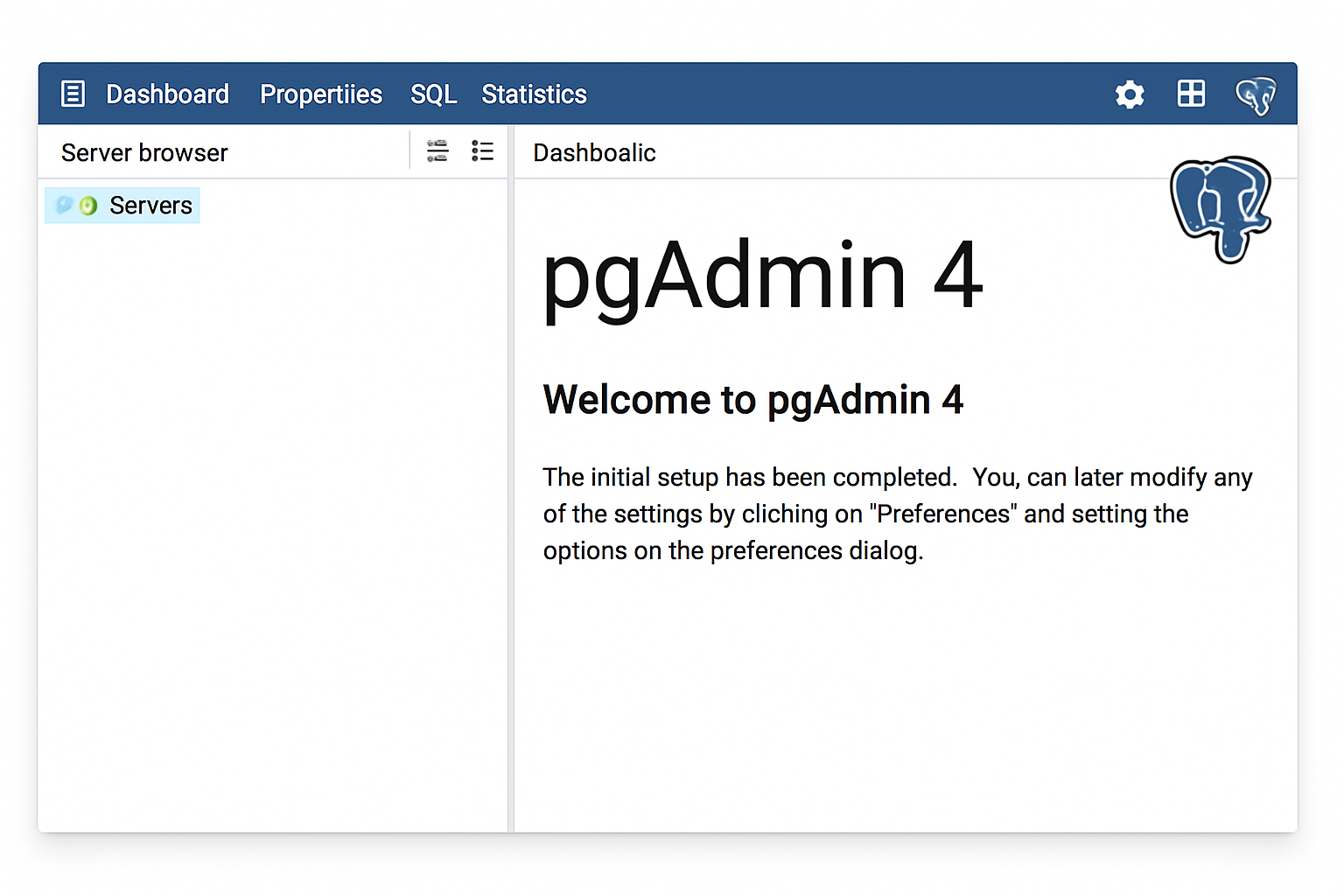Screen dimensions: 1344x896
Task: Open settings with the gear icon
Action: click(1130, 94)
